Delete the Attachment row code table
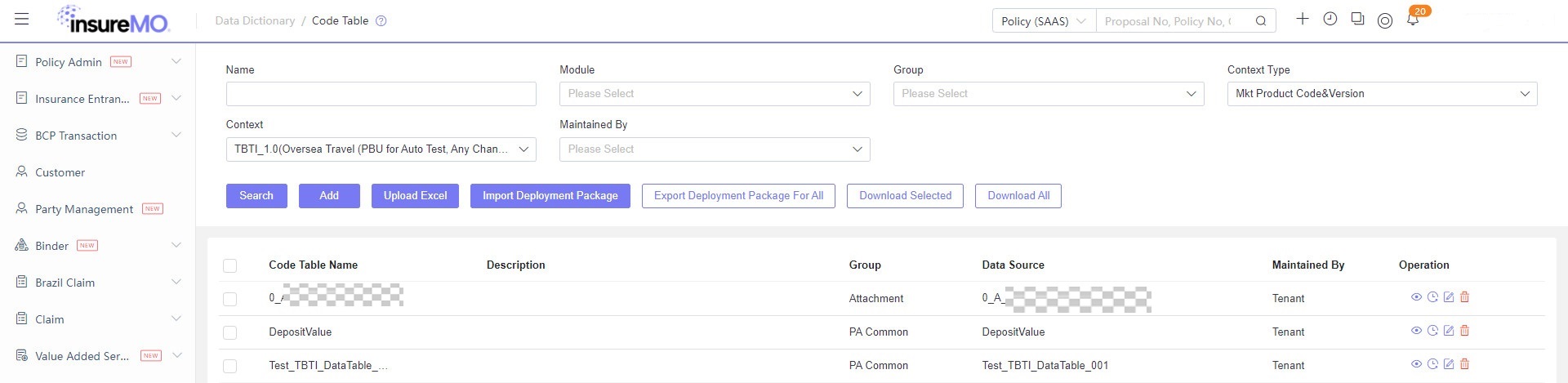 1465,297
